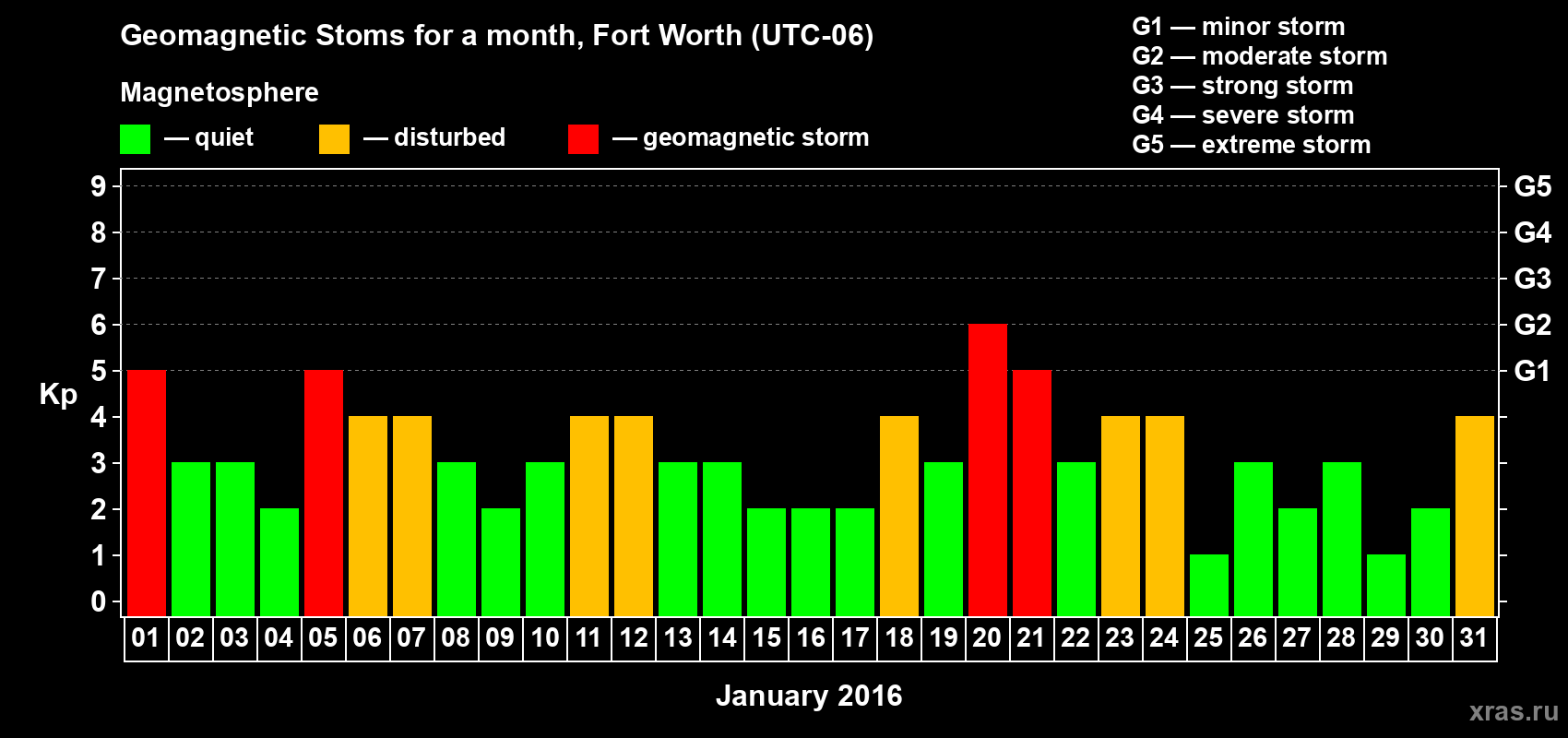Click the date label 10 on axis

545,638
